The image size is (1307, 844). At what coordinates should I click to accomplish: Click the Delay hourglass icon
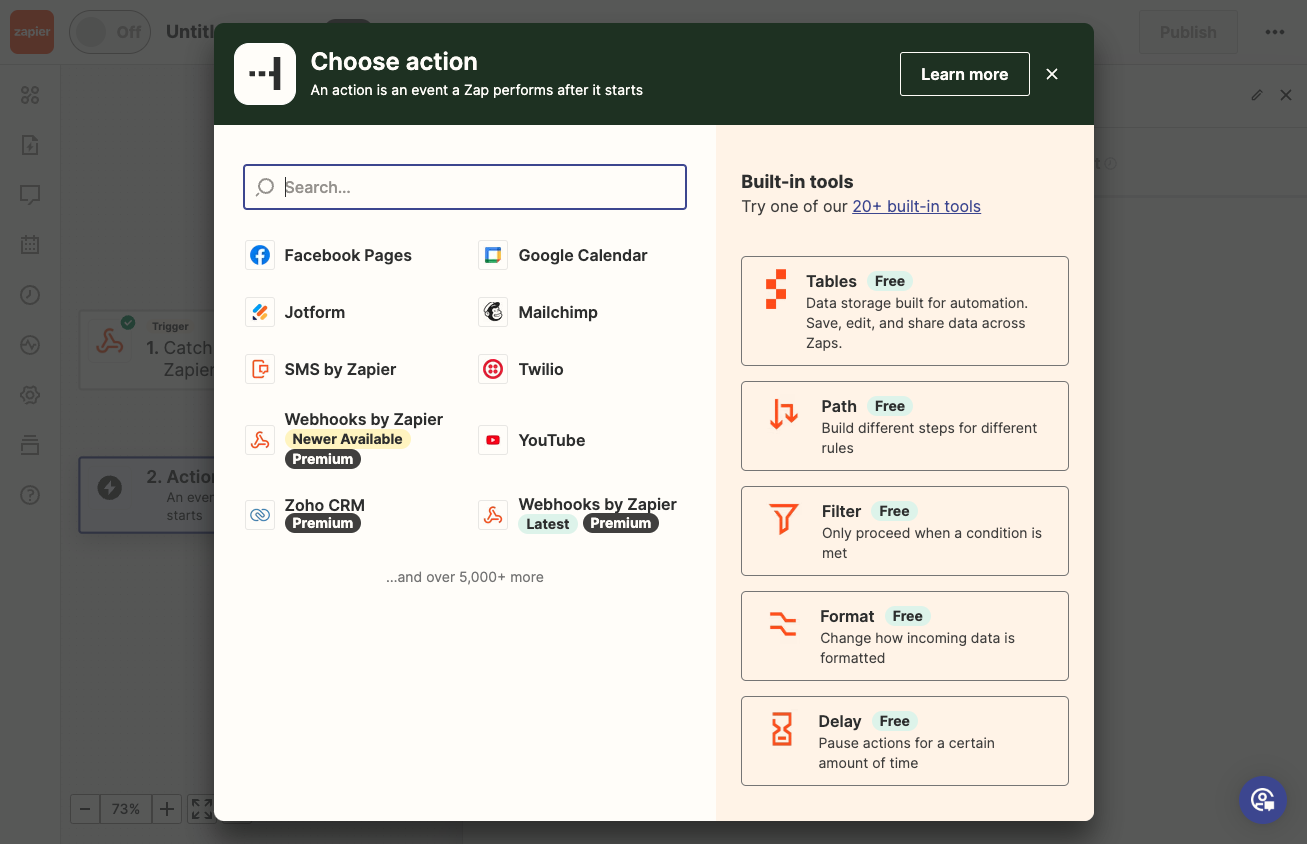782,729
